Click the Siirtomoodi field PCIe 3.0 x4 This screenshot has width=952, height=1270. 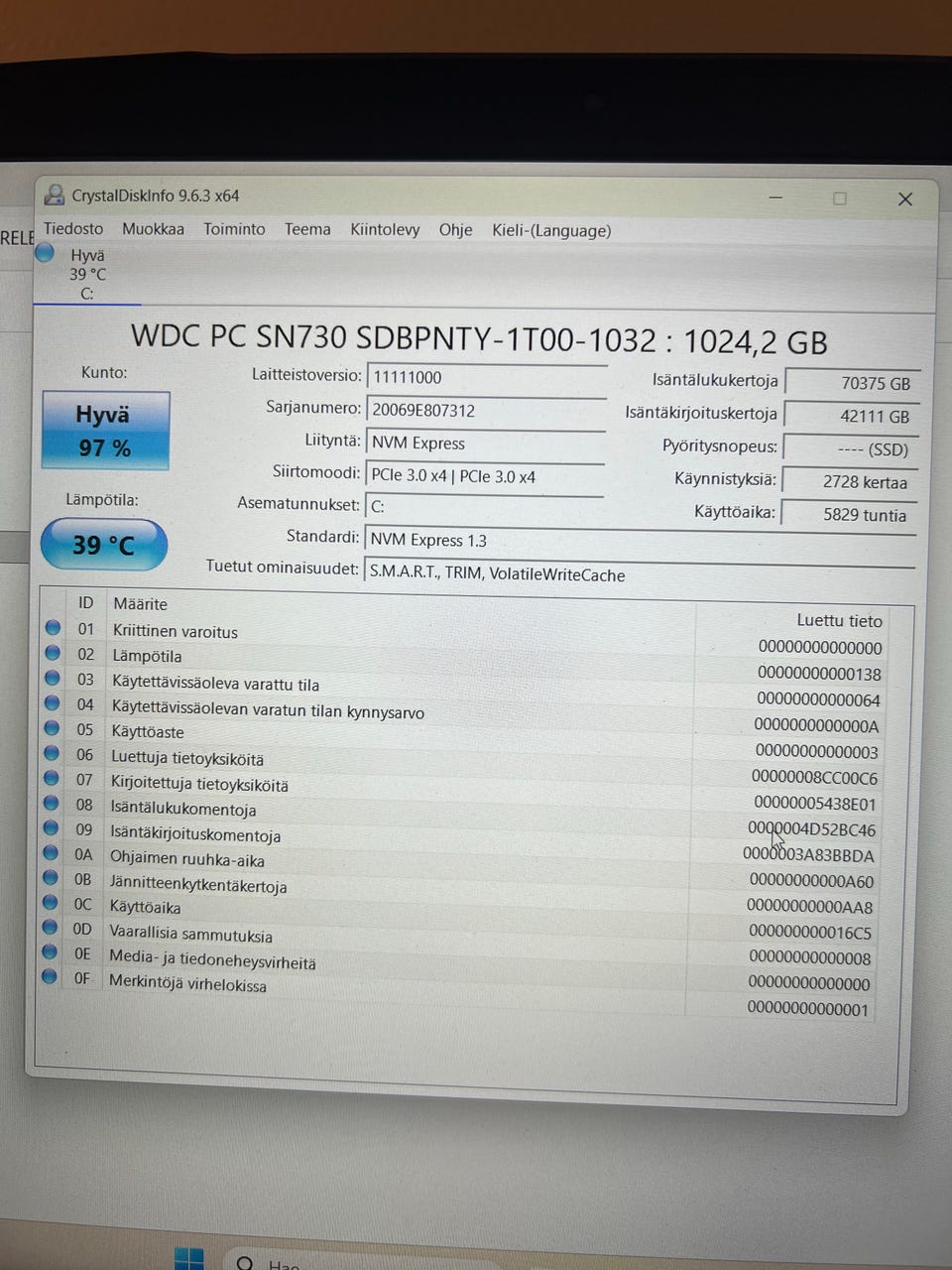coord(485,476)
